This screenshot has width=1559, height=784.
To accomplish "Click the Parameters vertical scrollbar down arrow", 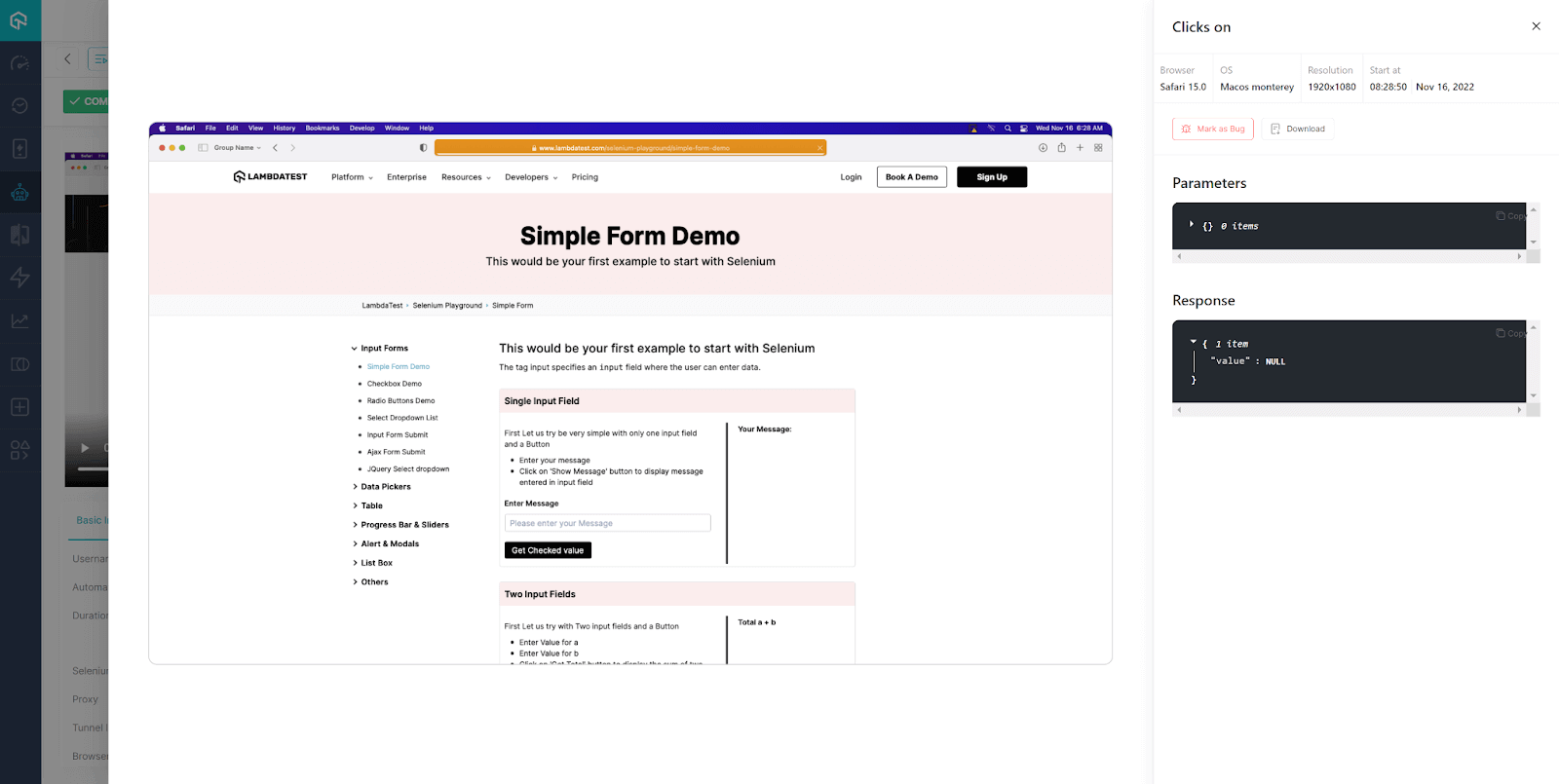I will (x=1533, y=243).
